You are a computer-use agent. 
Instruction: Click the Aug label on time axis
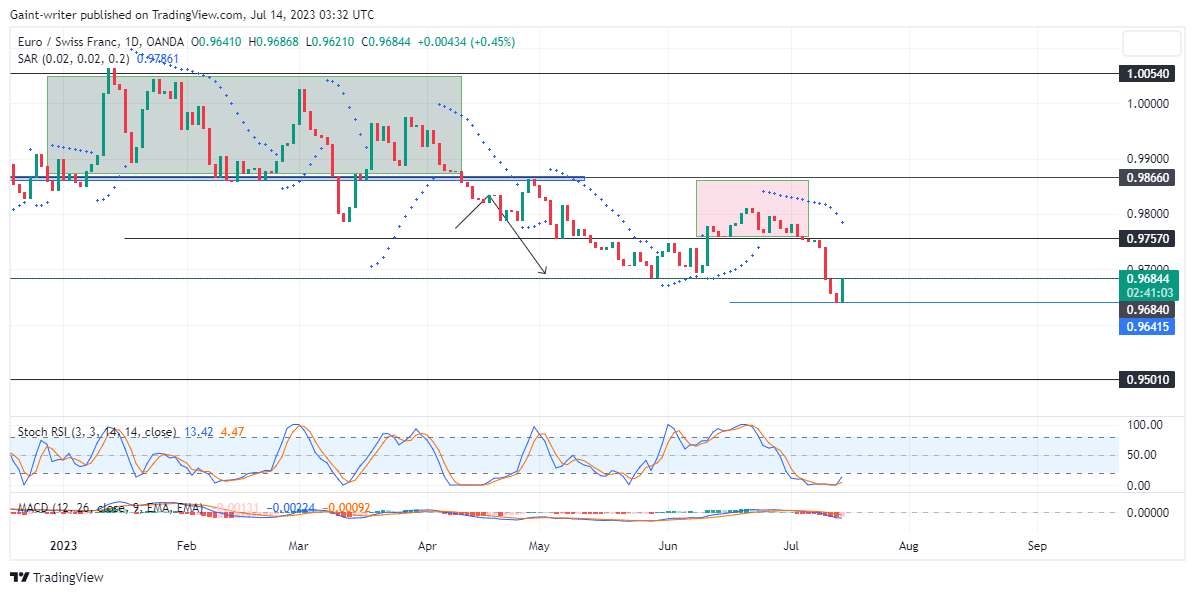click(908, 546)
